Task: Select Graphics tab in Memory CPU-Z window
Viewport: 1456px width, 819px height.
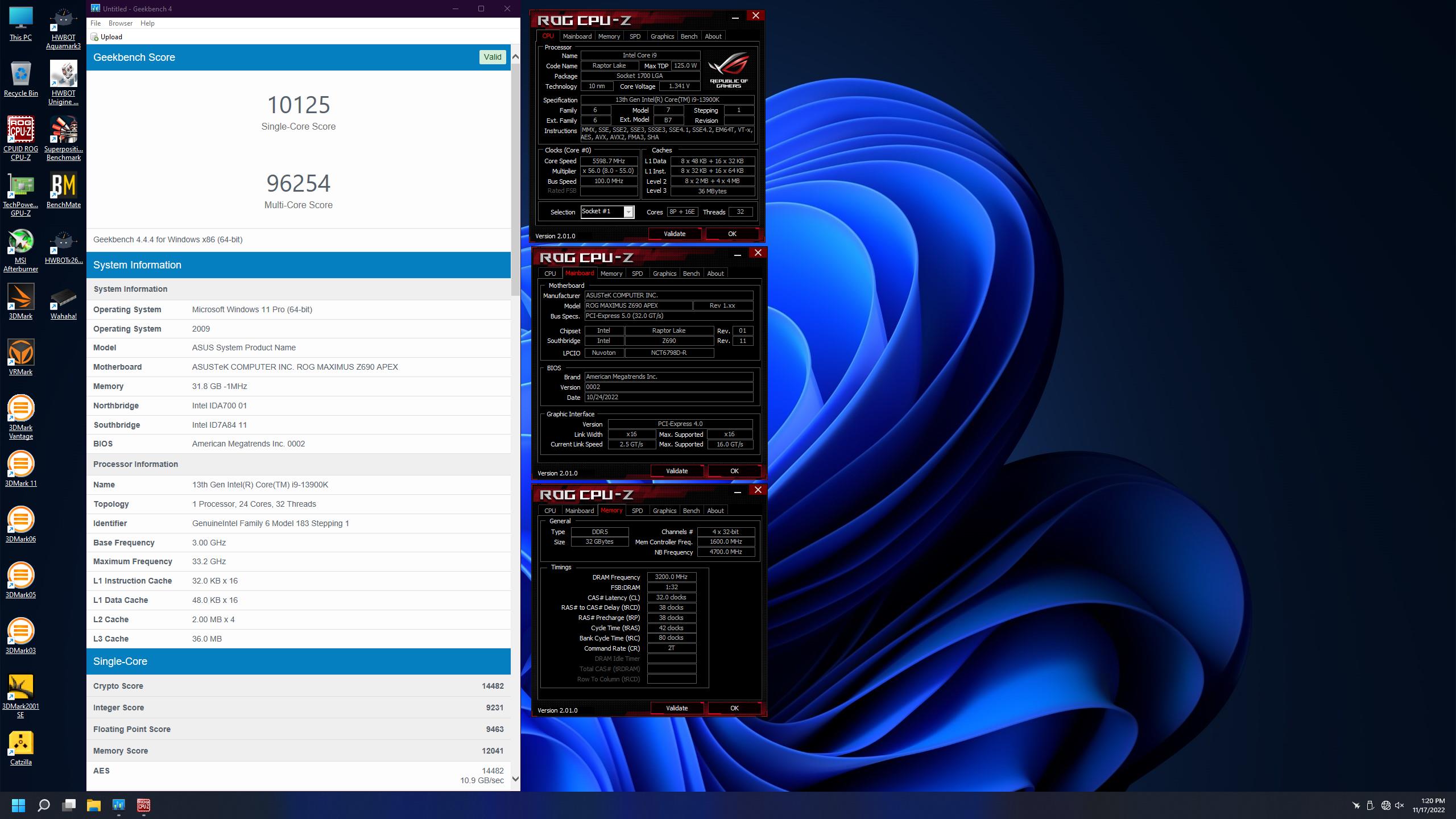Action: click(664, 511)
